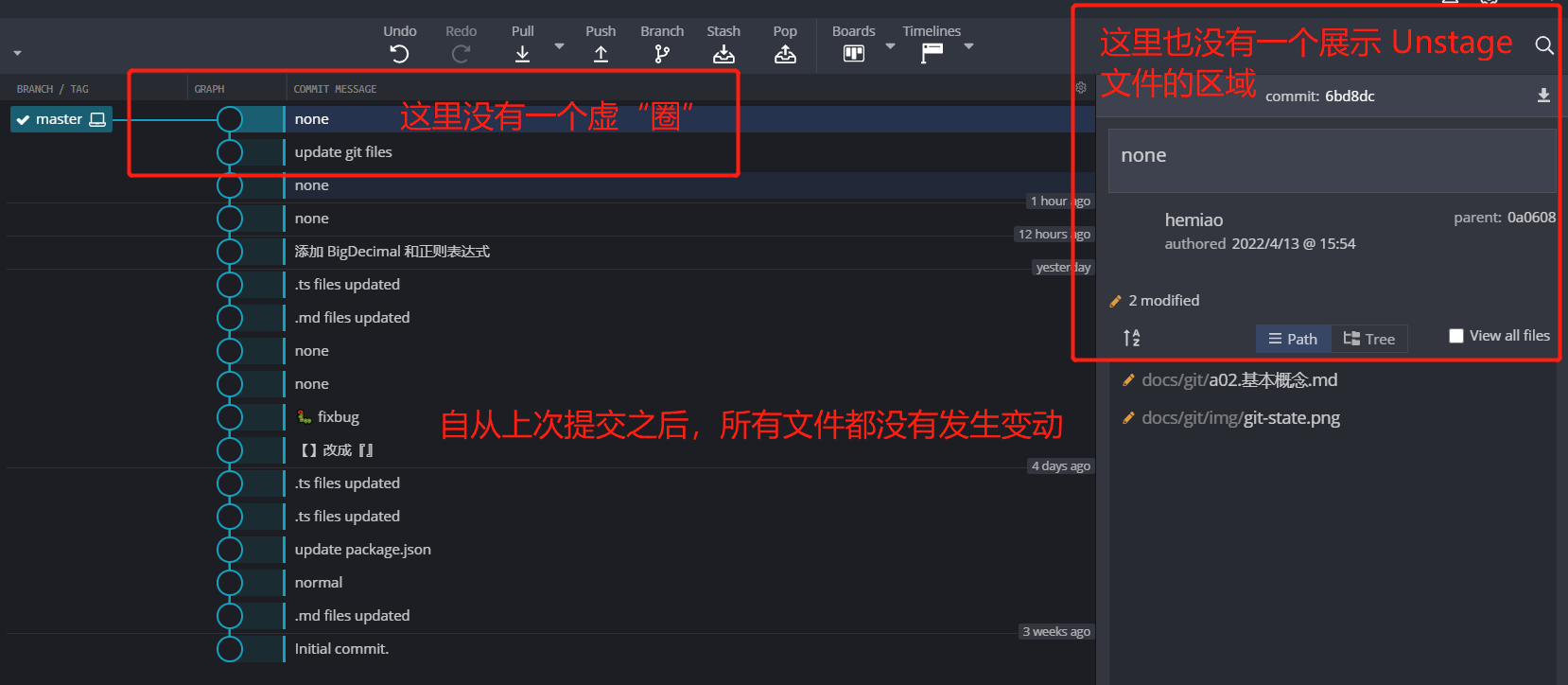Screen dimensions: 1568x685
Task: Click the BRANCH / TAG column header
Action: pos(52,89)
